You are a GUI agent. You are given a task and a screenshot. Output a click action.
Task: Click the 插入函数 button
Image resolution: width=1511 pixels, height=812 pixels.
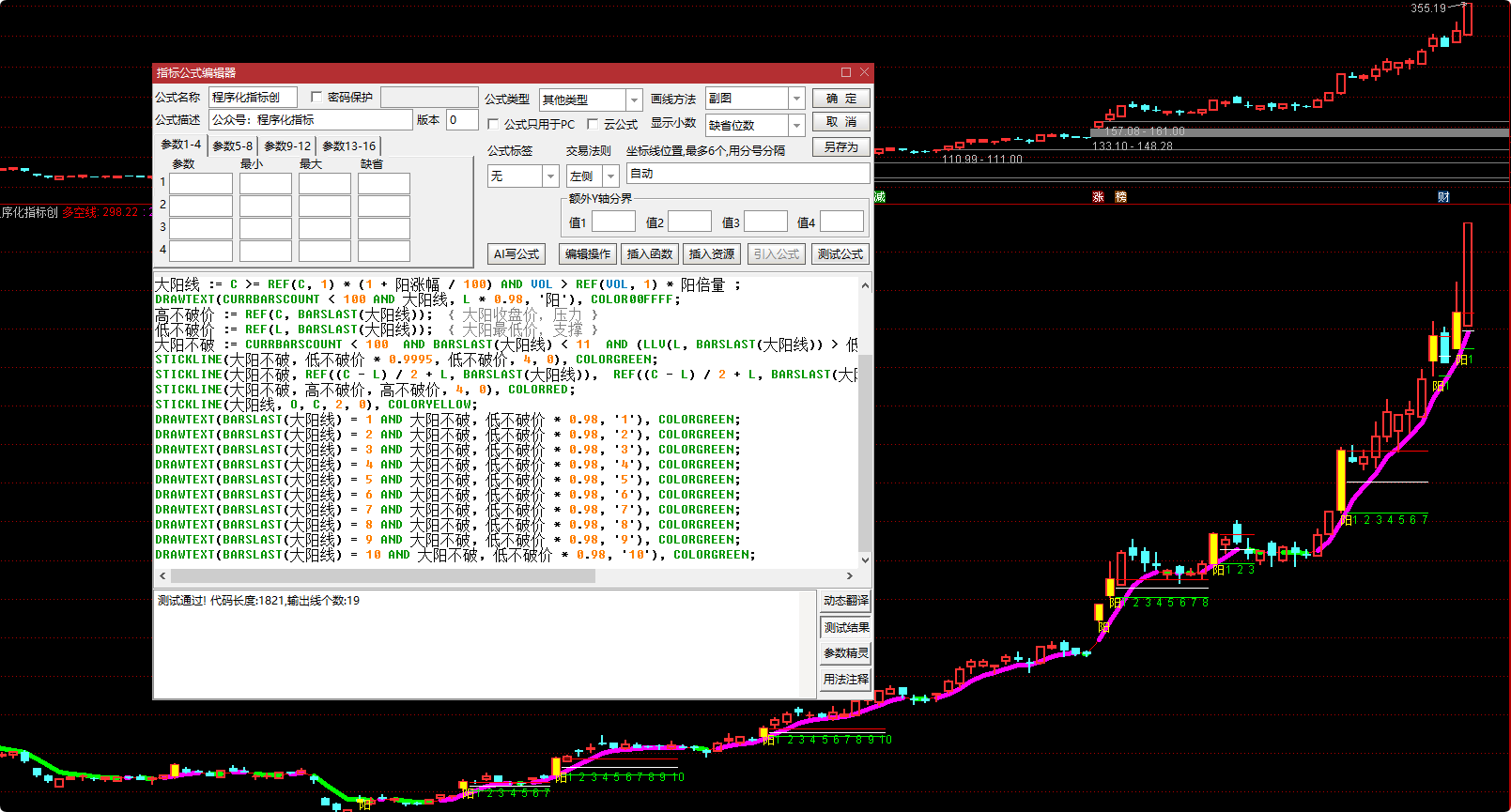[x=650, y=254]
